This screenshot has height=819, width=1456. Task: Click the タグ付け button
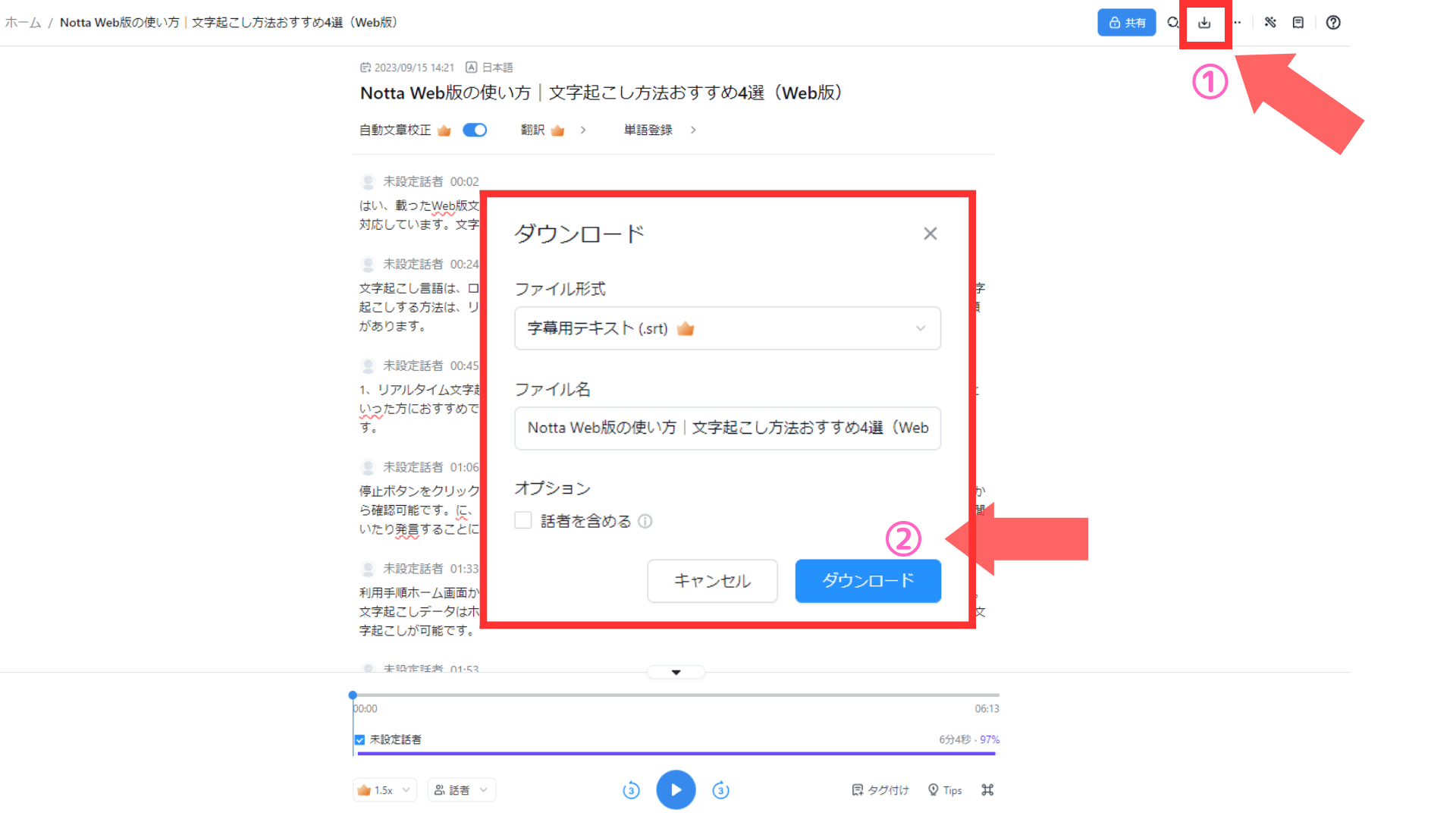(x=880, y=790)
